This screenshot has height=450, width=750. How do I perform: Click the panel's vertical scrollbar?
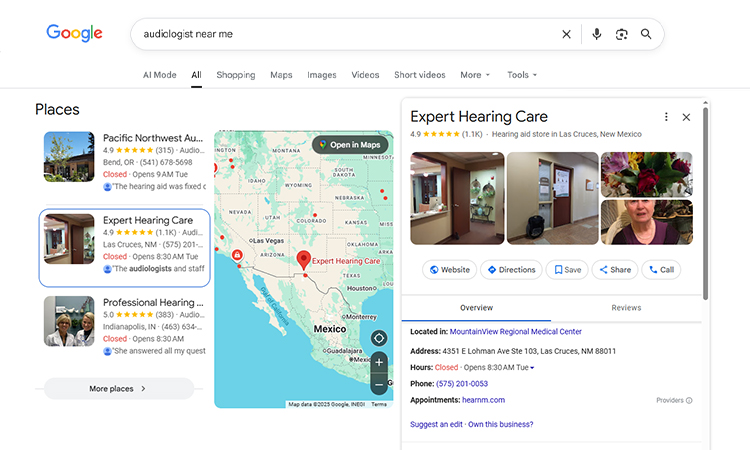pos(705,204)
